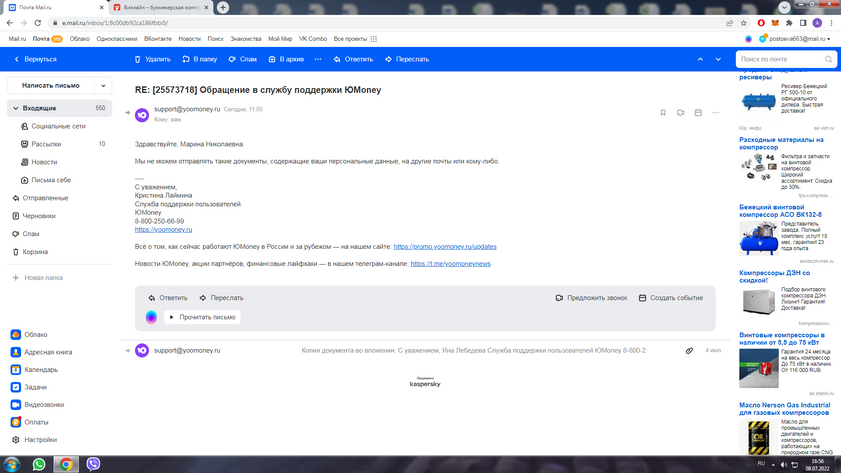Screen dimensions: 841x473
Task: Click Предложить звонок
Action: click(591, 298)
